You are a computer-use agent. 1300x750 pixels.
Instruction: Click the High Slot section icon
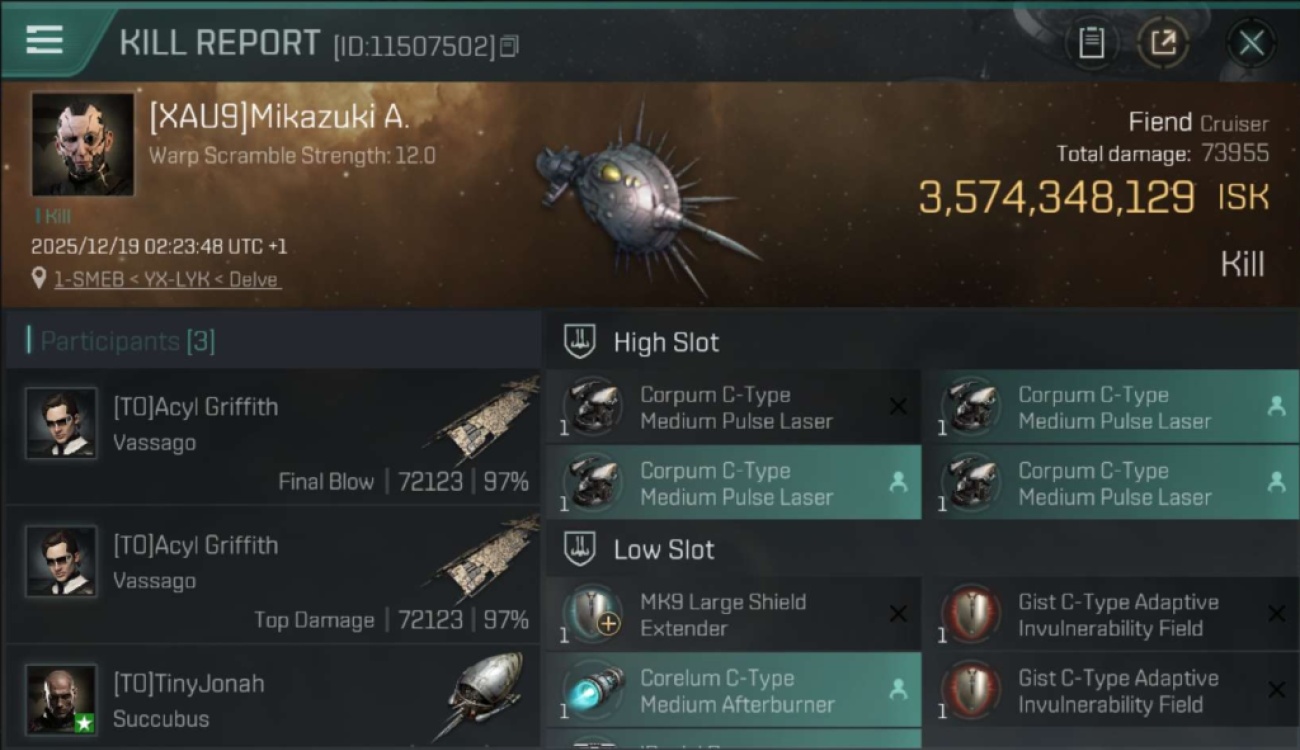[581, 342]
